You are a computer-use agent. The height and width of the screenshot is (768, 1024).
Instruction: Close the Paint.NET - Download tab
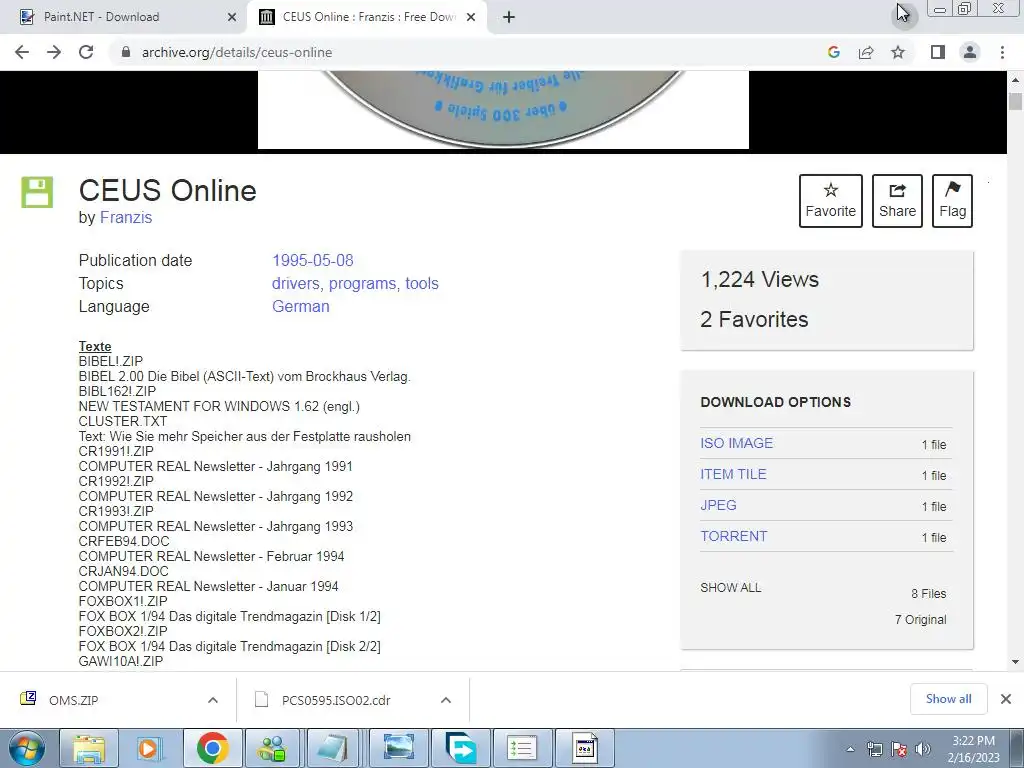(232, 17)
